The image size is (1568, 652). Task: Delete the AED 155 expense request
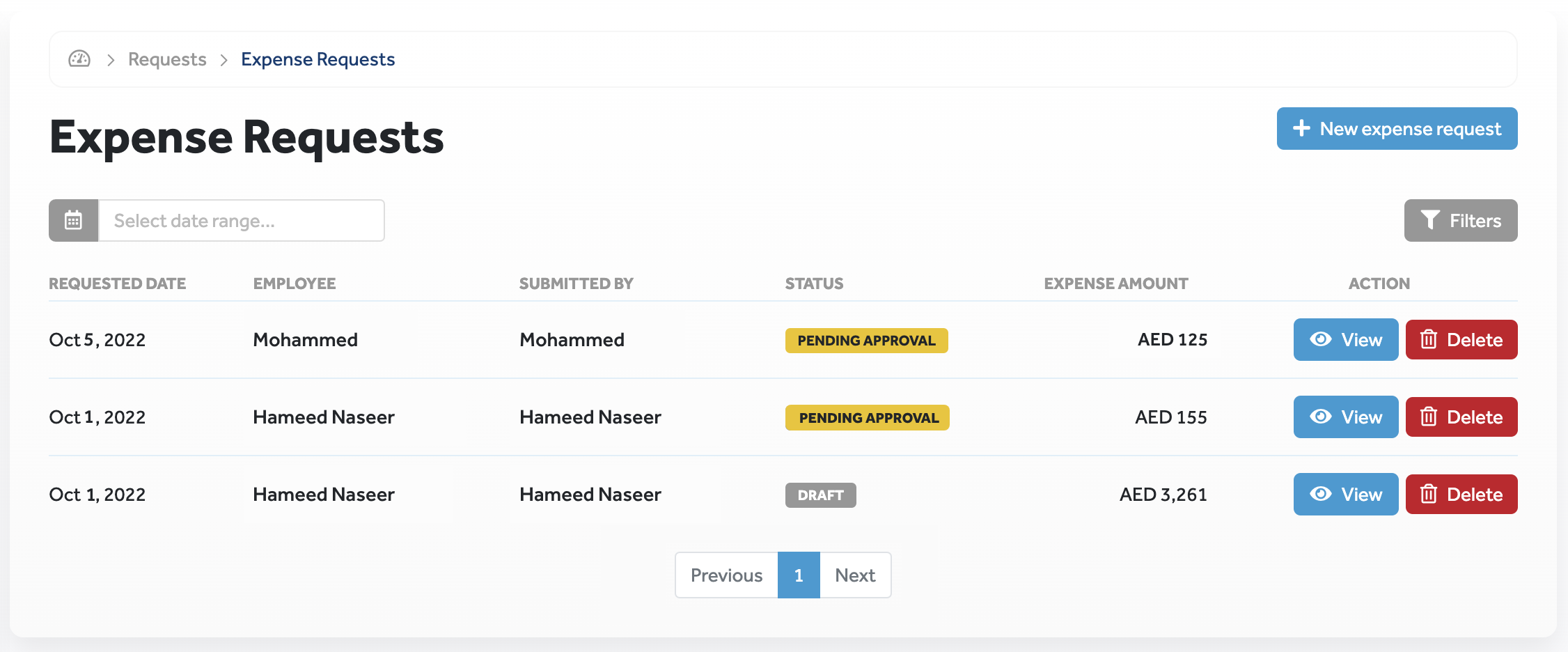(x=1461, y=417)
